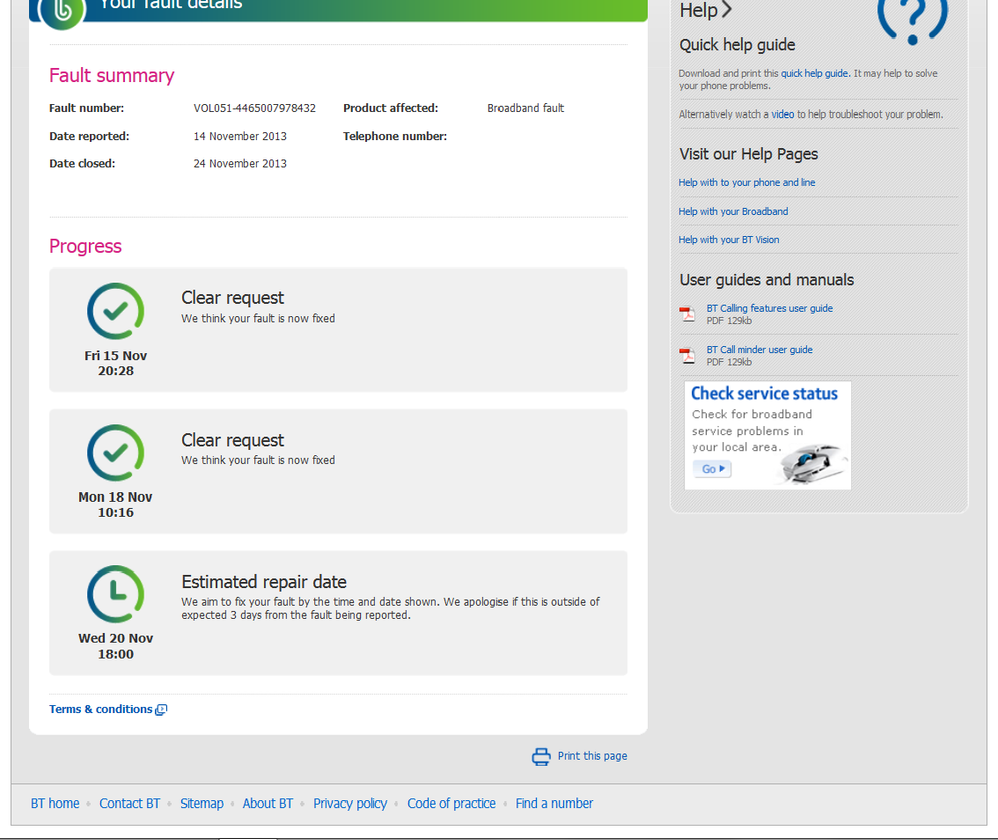Viewport: 998px width, 840px height.
Task: Click the Telephone number label
Action: (x=395, y=136)
